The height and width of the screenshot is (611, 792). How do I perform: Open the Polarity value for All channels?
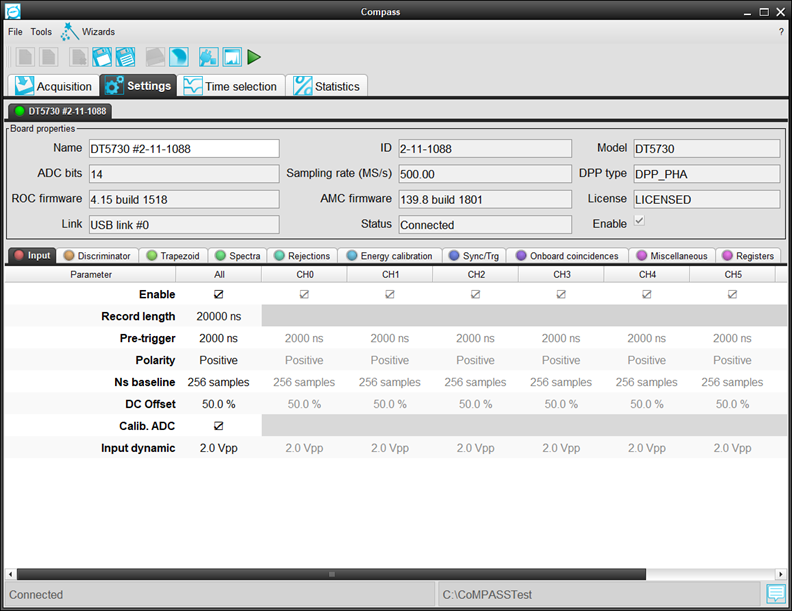coord(218,360)
